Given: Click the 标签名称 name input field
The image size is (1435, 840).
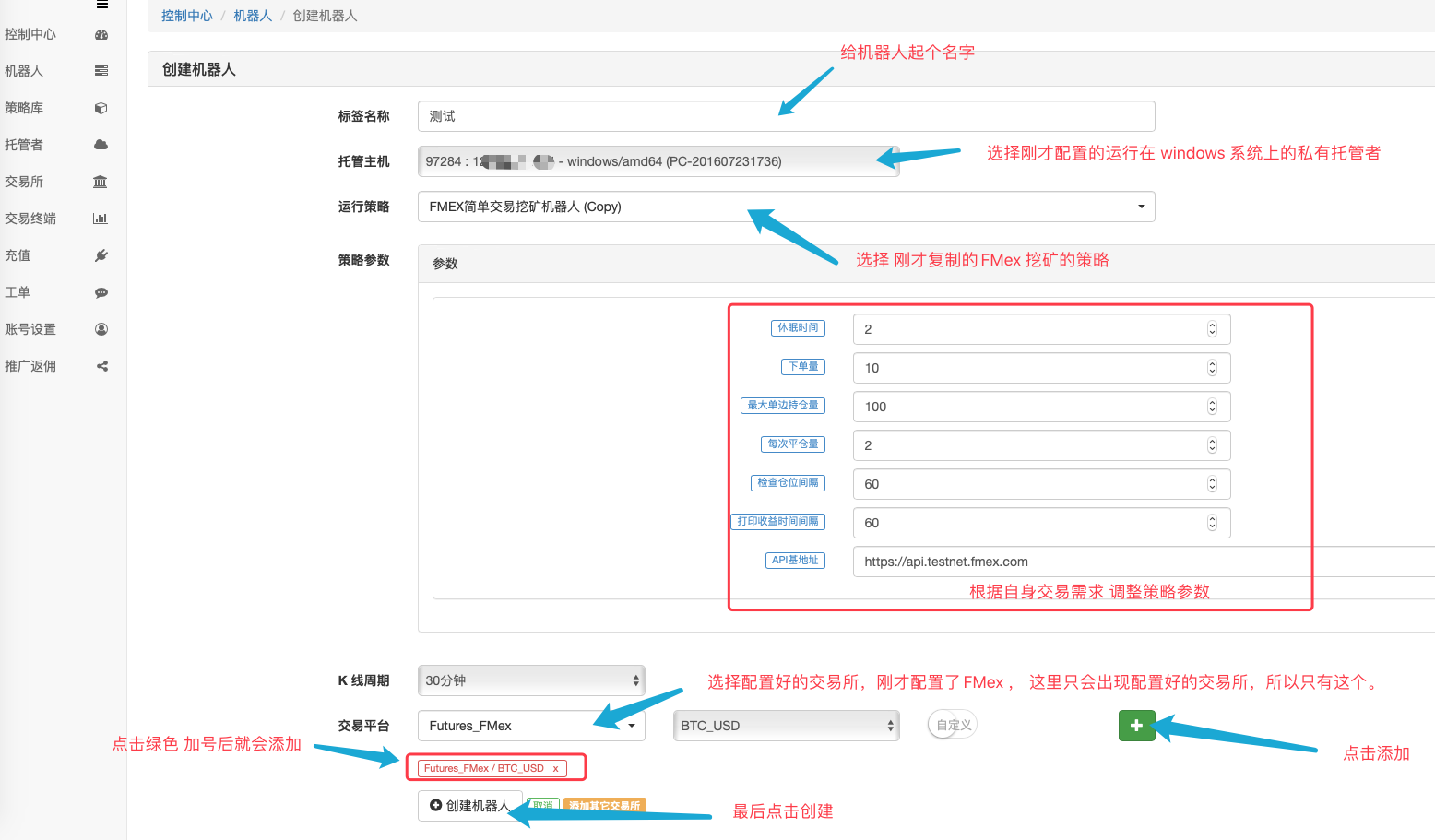Looking at the screenshot, I should [x=786, y=116].
